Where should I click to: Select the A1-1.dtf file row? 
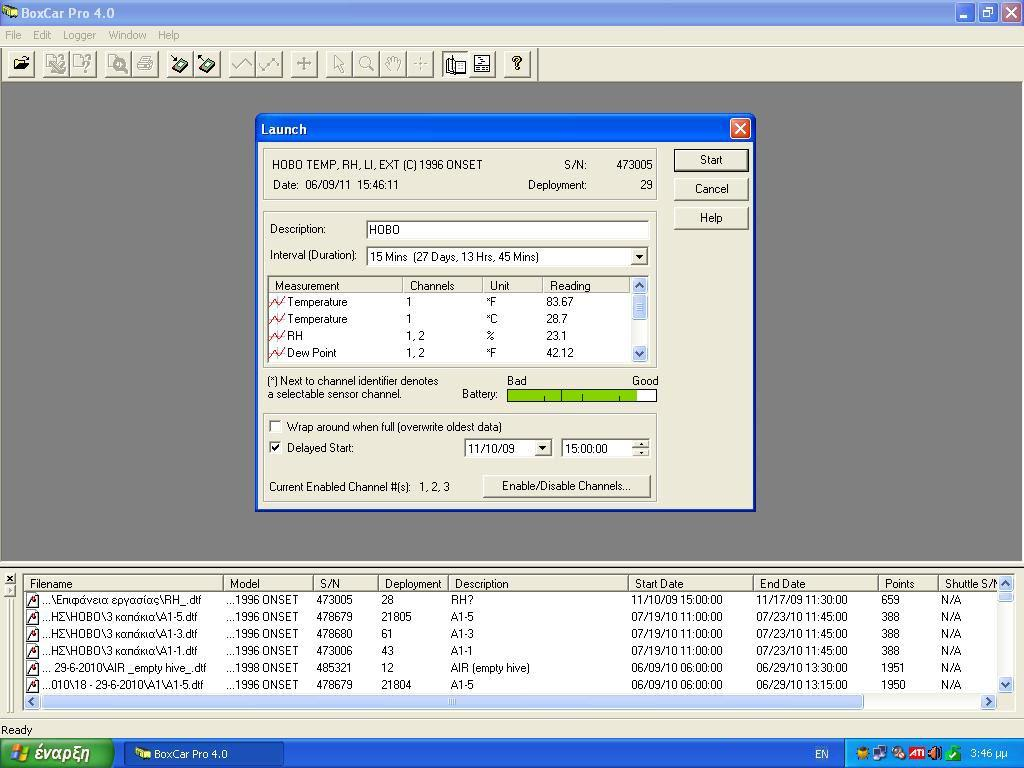coord(511,651)
